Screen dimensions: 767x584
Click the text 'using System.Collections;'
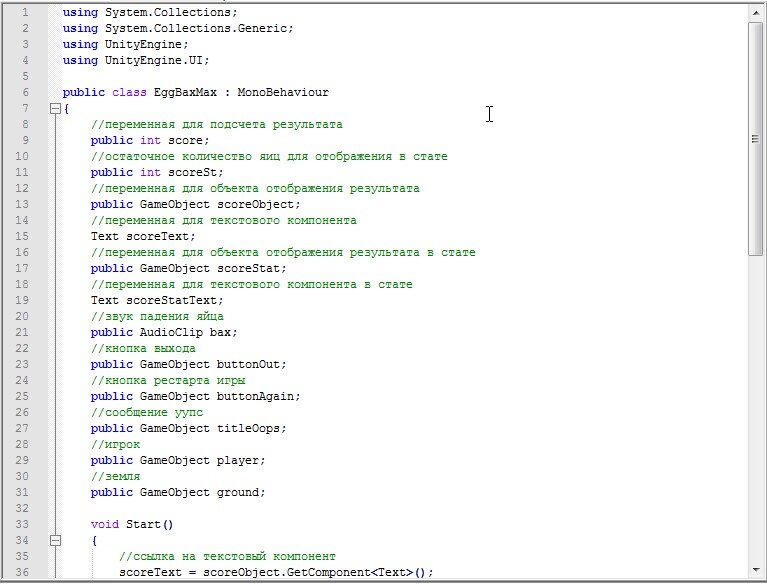tap(150, 12)
